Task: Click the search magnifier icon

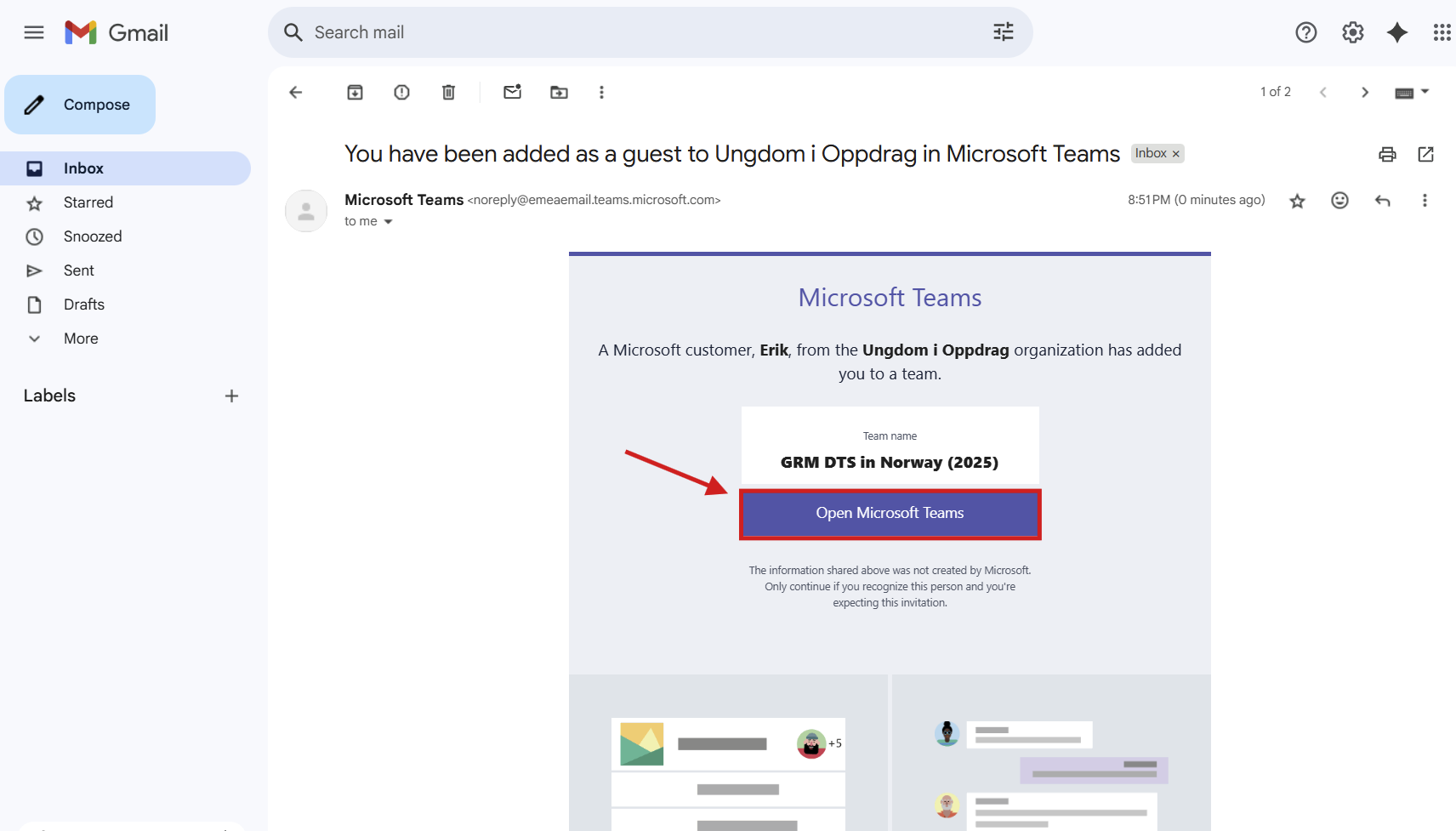Action: 293,32
